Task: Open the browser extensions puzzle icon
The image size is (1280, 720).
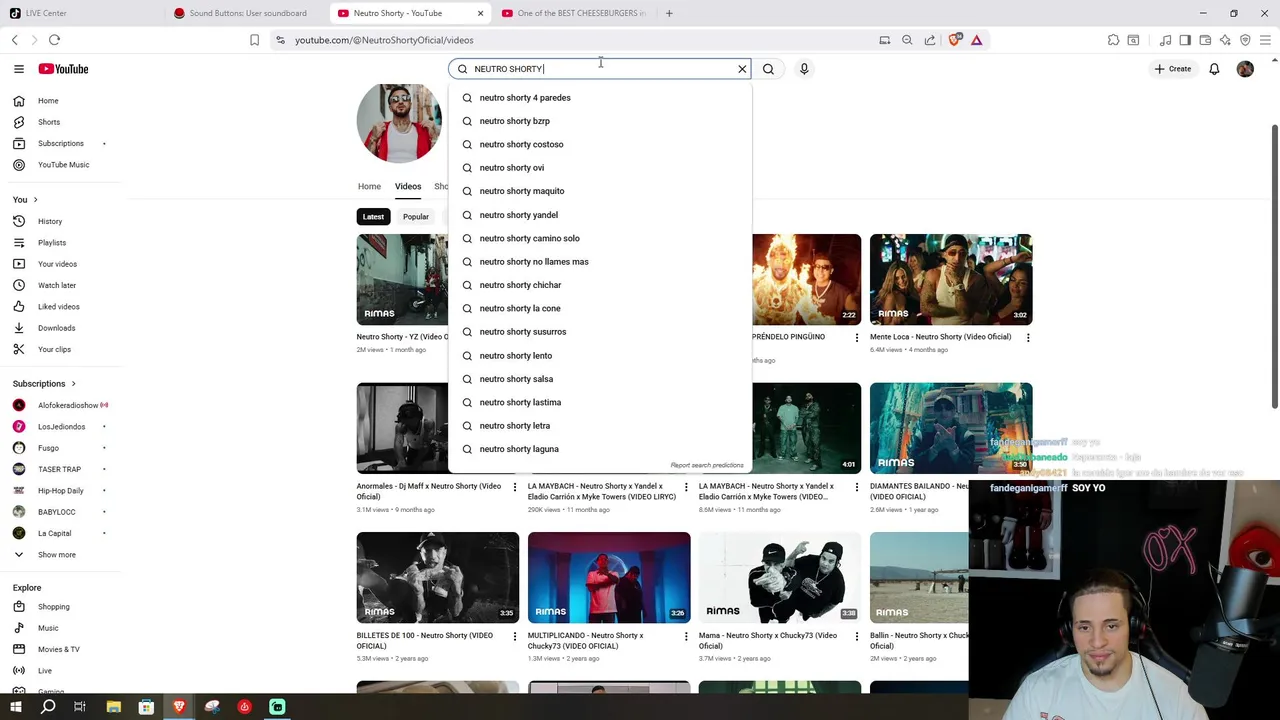Action: pos(1113,40)
